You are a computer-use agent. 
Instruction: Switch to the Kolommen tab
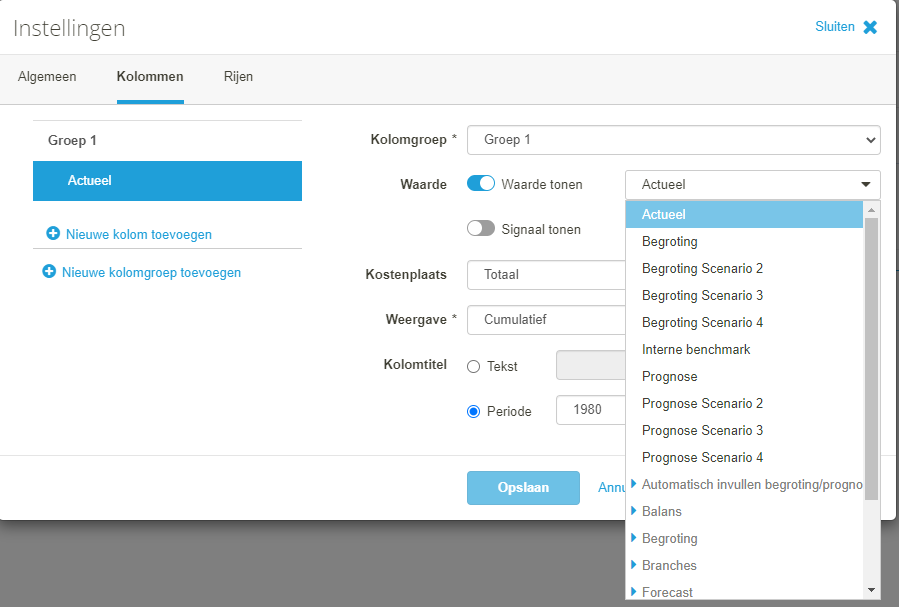point(150,77)
